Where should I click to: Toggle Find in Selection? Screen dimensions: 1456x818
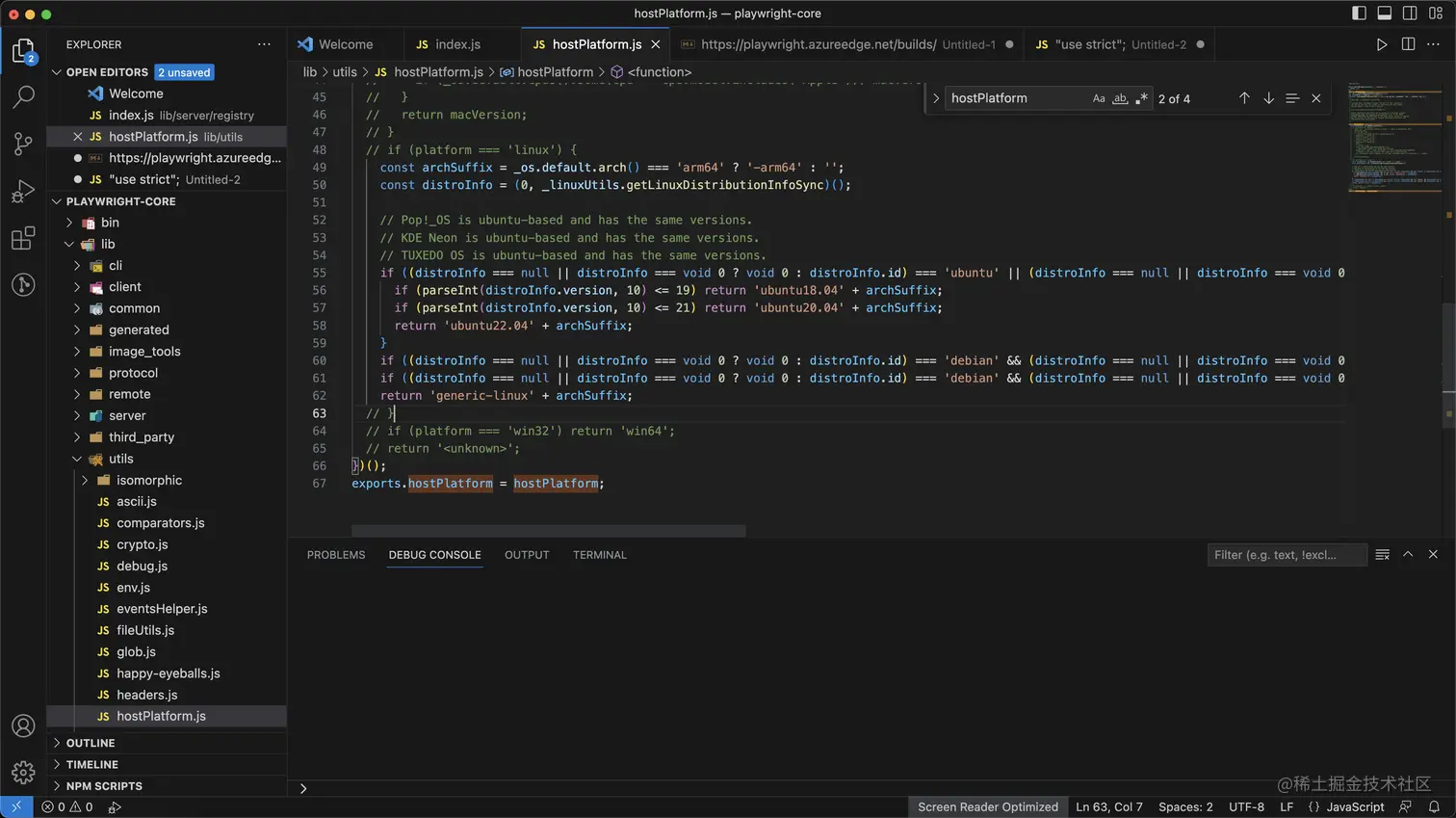click(x=1292, y=98)
